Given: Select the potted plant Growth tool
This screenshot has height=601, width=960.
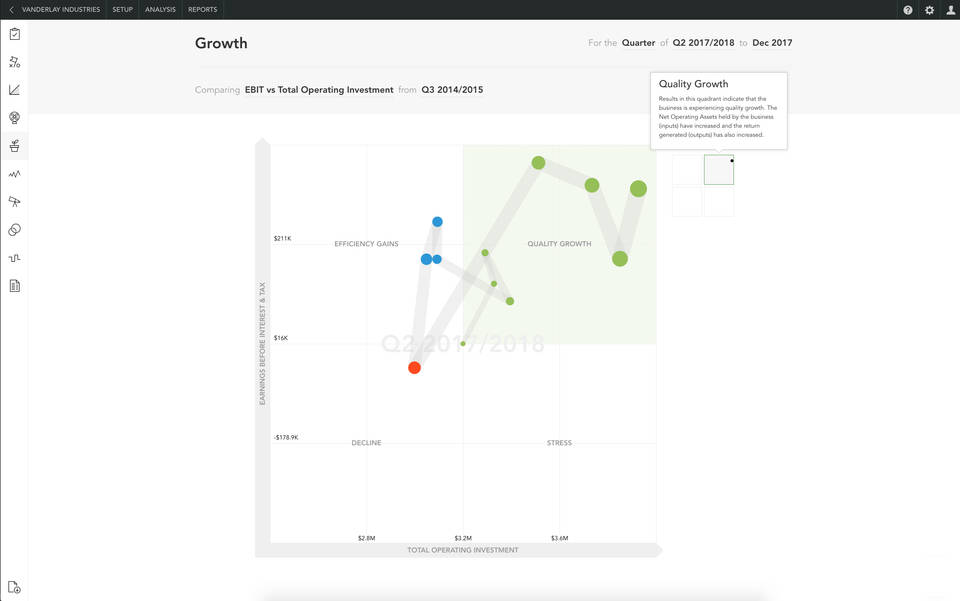Looking at the screenshot, I should [14, 145].
